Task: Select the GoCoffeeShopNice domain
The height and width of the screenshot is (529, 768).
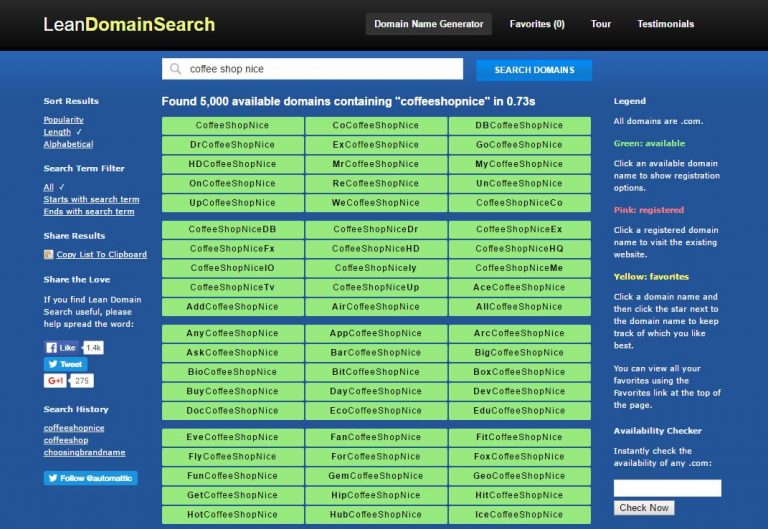Action: pyautogui.click(x=520, y=145)
